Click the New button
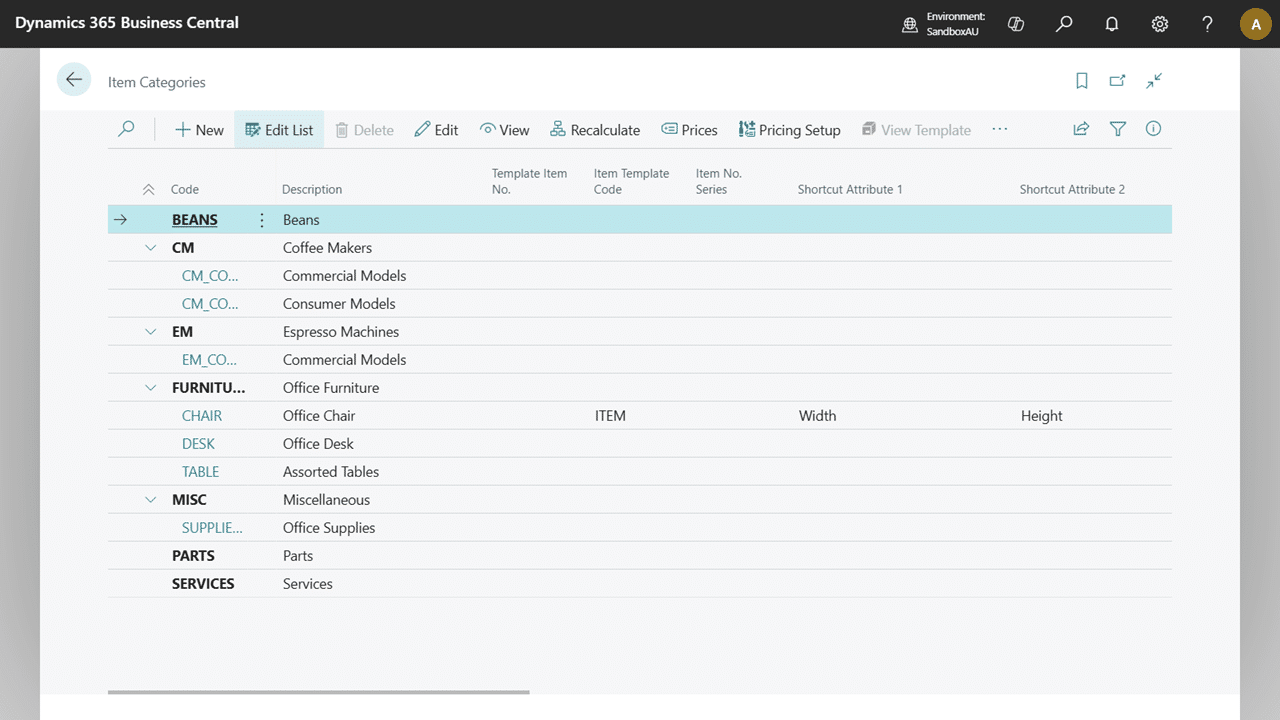Screen dimensions: 1280x720 coord(199,130)
